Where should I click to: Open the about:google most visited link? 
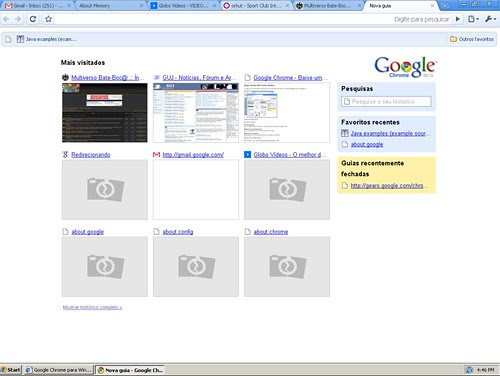pyautogui.click(x=88, y=232)
